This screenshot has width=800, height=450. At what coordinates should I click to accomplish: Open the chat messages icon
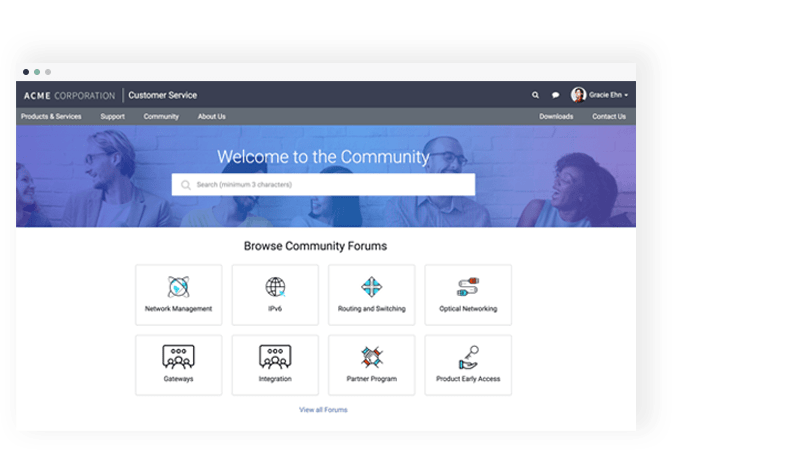[556, 95]
